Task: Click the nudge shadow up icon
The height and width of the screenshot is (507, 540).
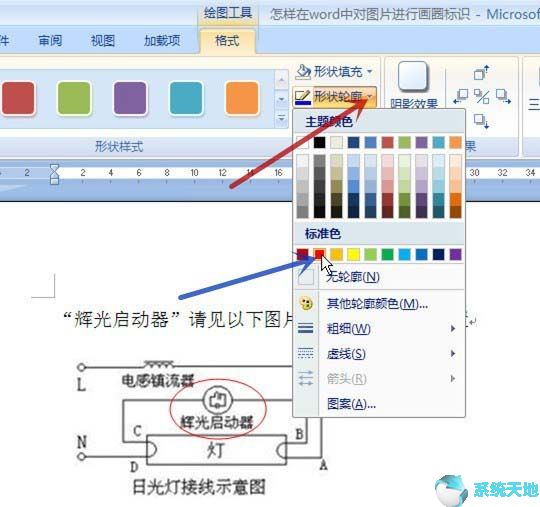Action: point(481,72)
